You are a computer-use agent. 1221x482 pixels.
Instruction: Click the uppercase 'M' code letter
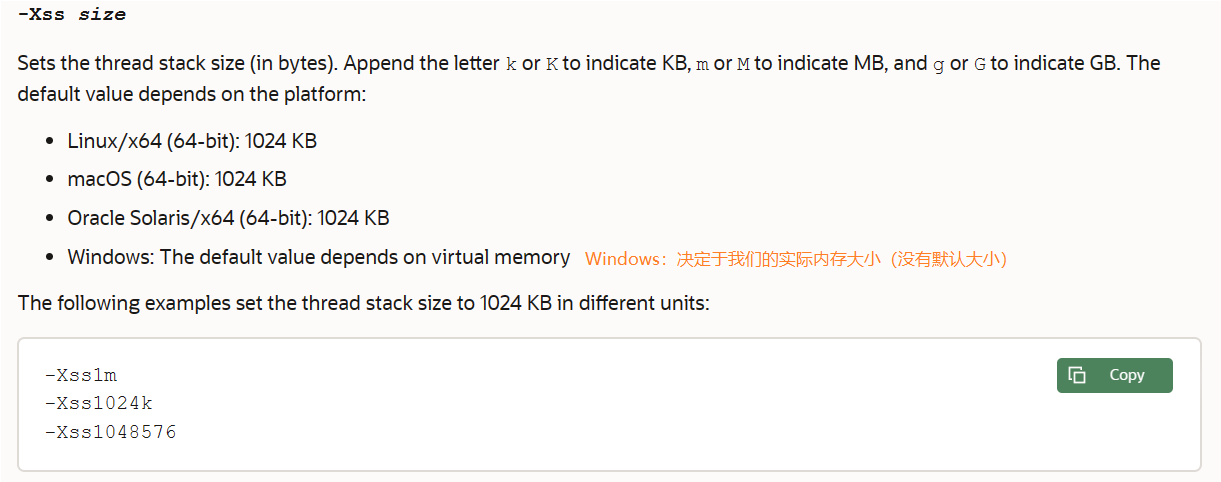[x=743, y=64]
